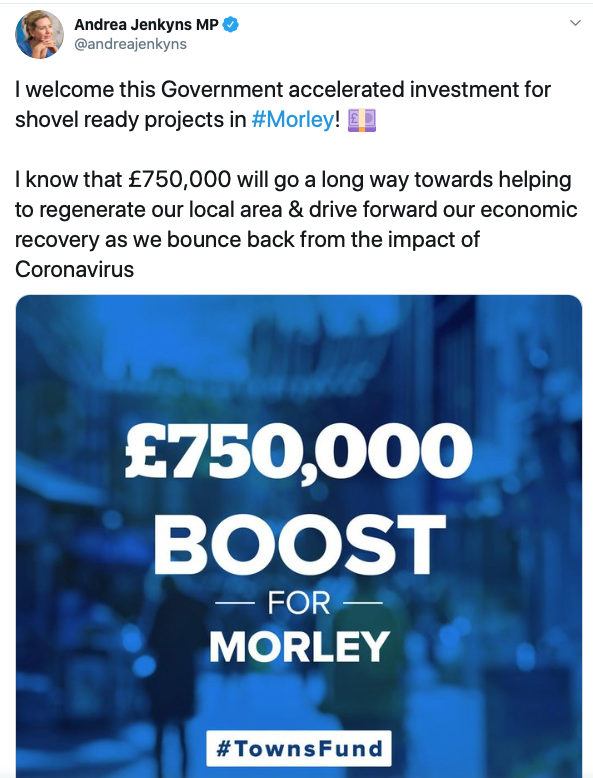Expand the tweet options chevron
The width and height of the screenshot is (593, 778).
(575, 23)
